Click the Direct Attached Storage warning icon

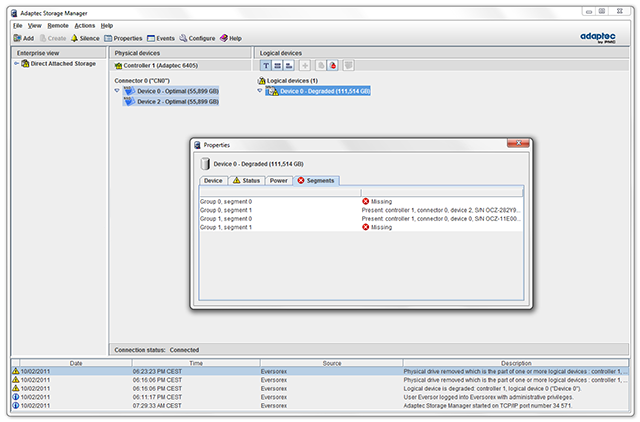pyautogui.click(x=25, y=64)
